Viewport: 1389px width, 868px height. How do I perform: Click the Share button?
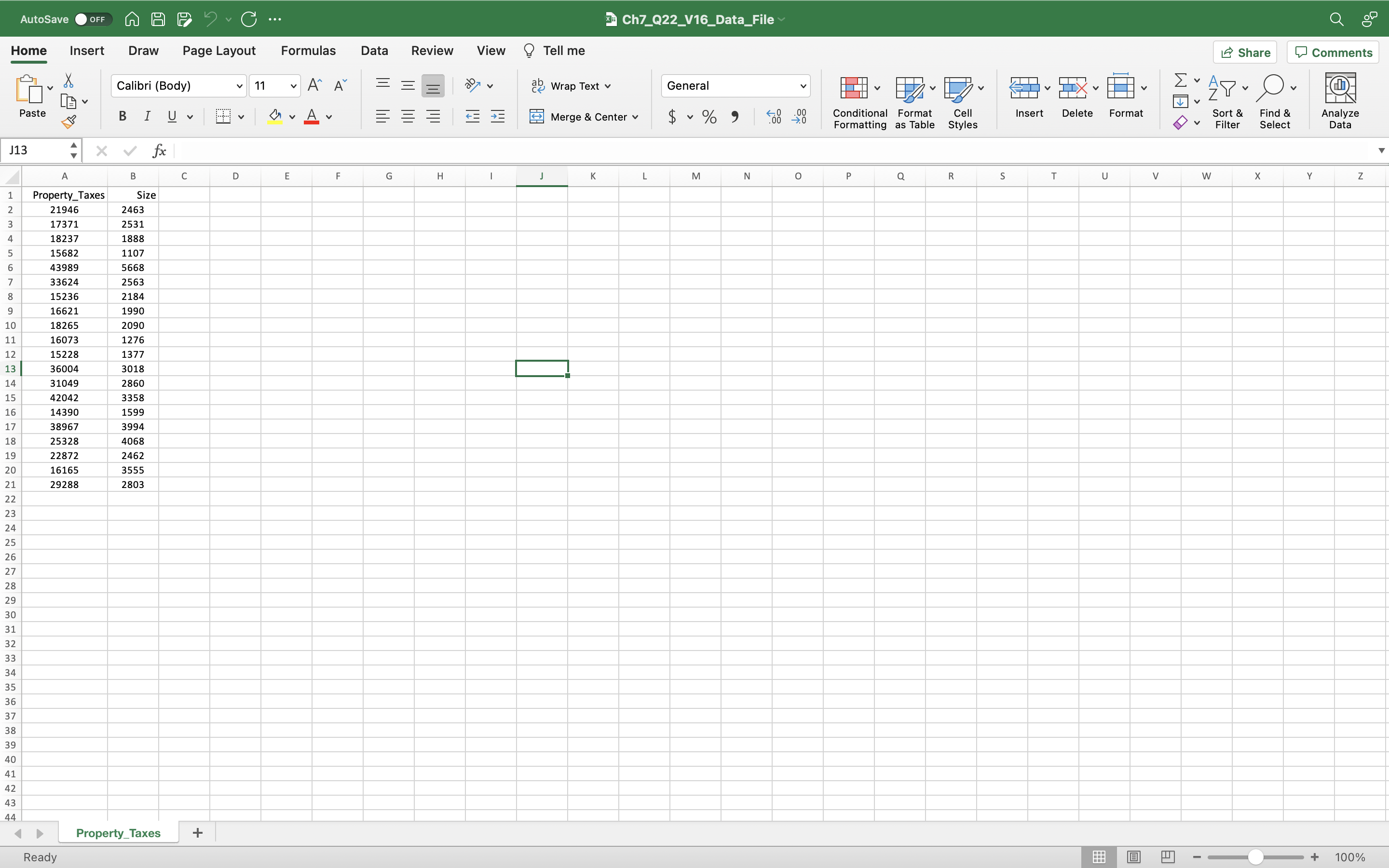pos(1245,52)
